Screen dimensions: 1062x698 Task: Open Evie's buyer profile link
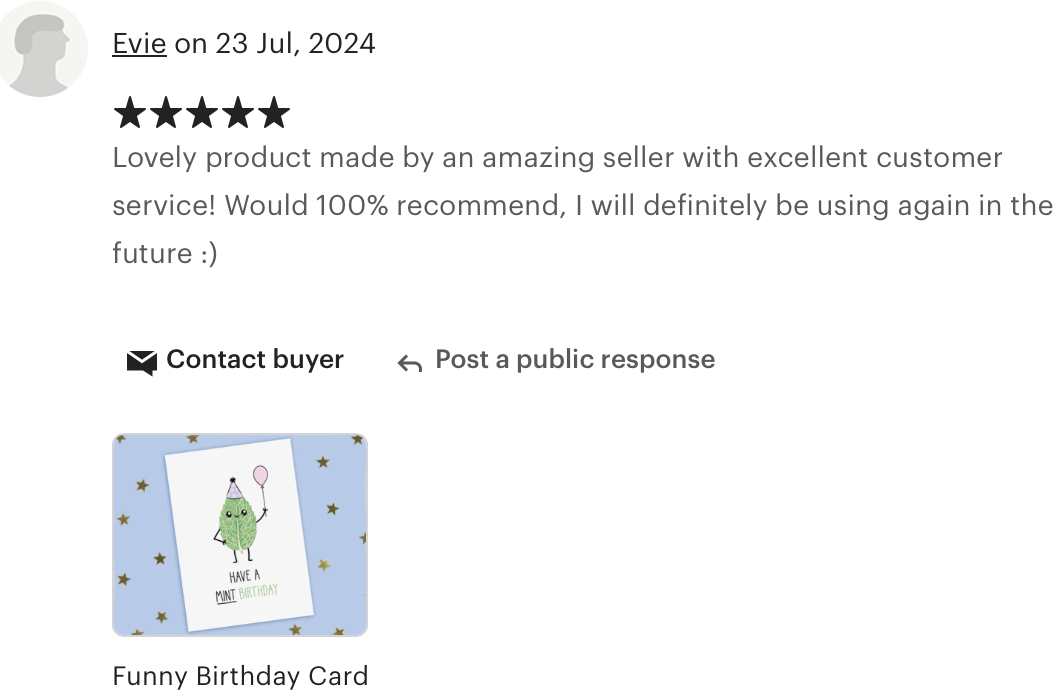point(139,44)
